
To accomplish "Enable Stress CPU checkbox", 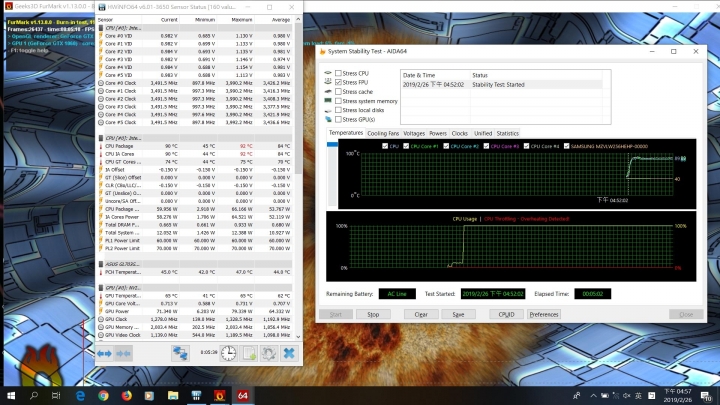I will point(338,73).
